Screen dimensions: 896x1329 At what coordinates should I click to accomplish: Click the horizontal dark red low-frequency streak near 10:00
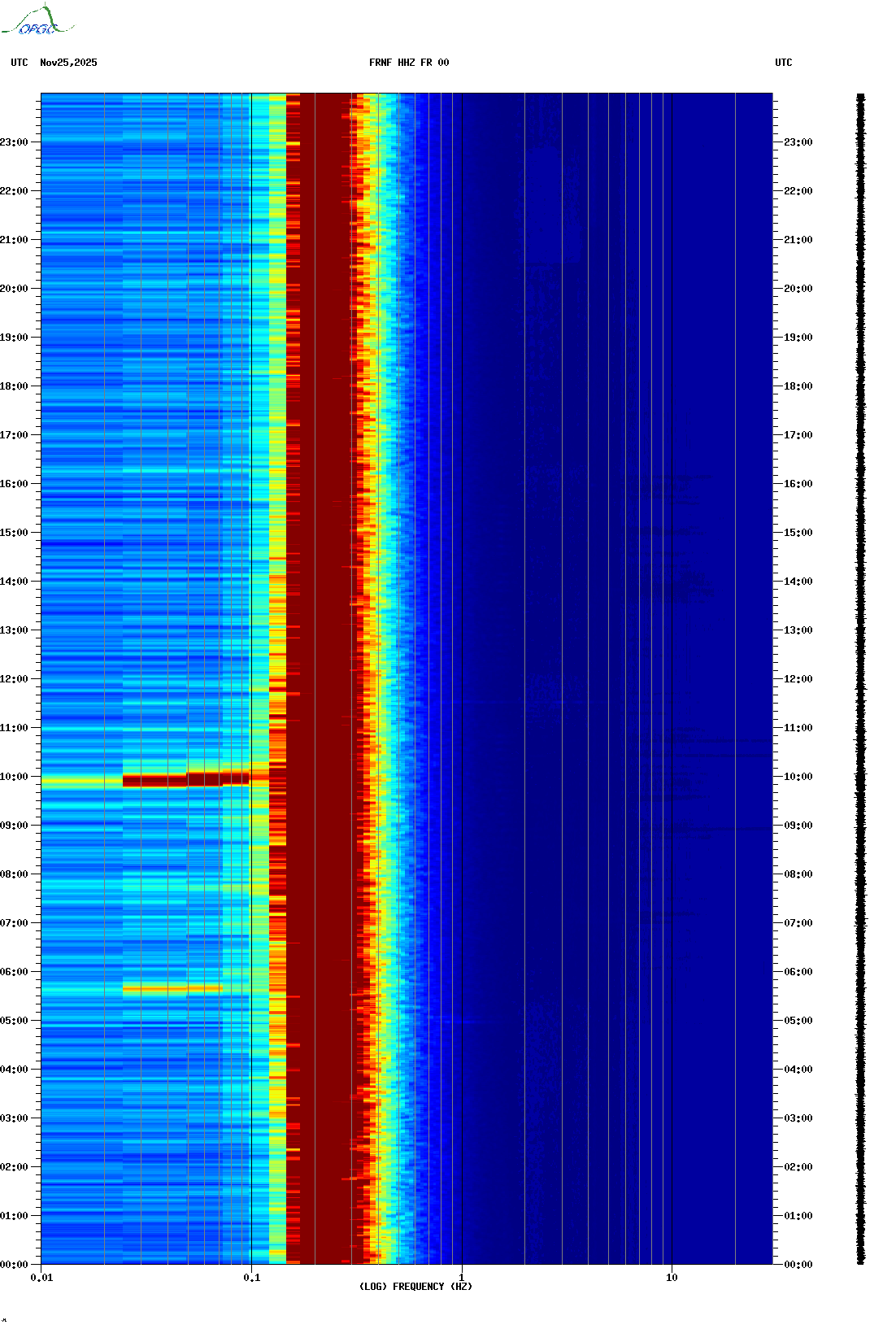pos(185,780)
